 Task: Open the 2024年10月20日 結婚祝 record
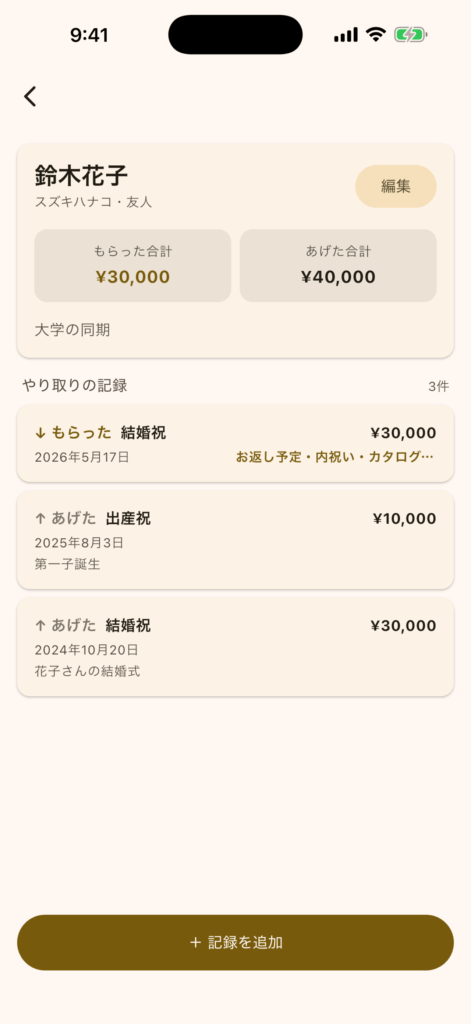point(235,647)
